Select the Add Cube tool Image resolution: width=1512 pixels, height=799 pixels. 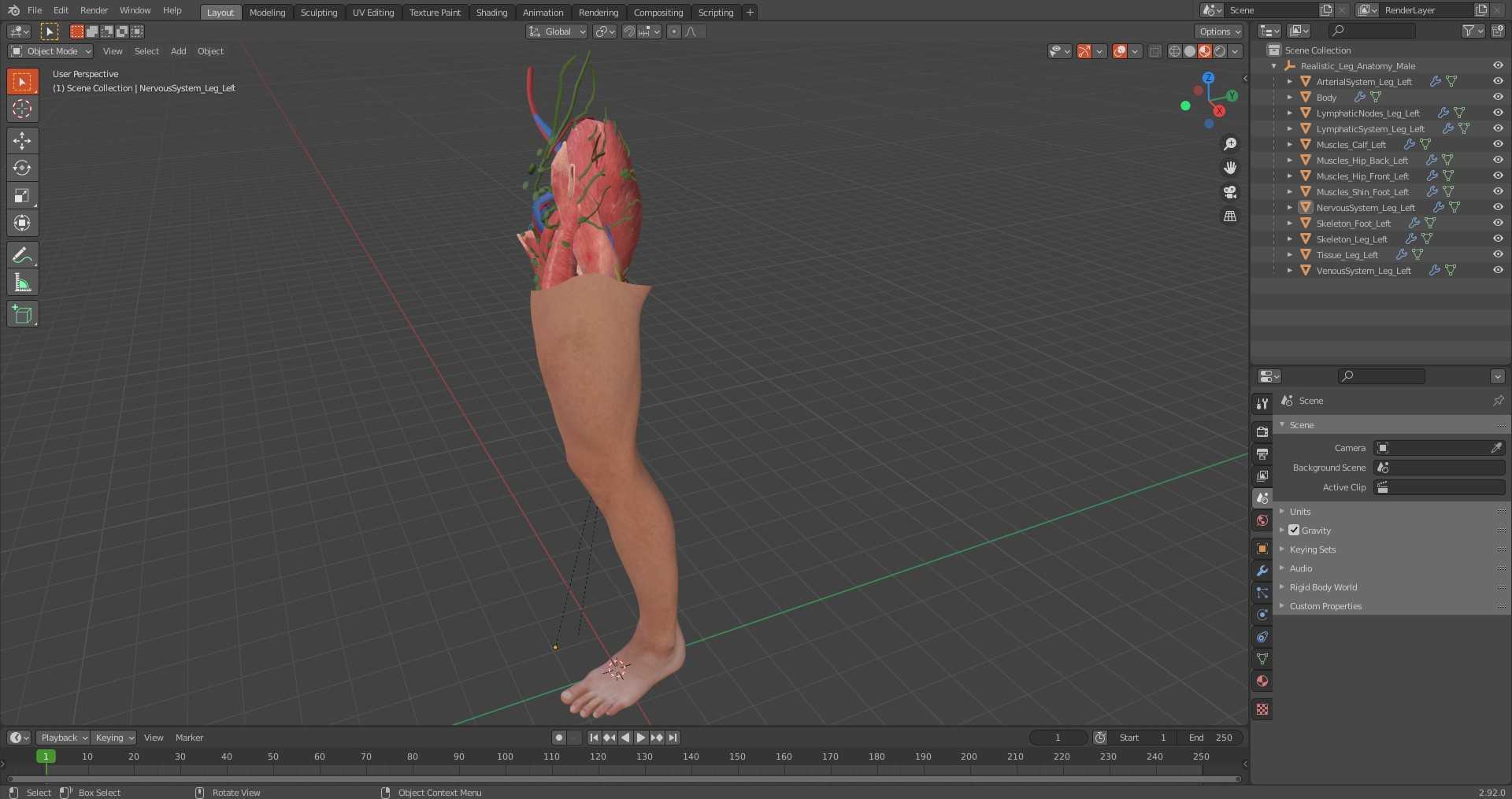[22, 314]
